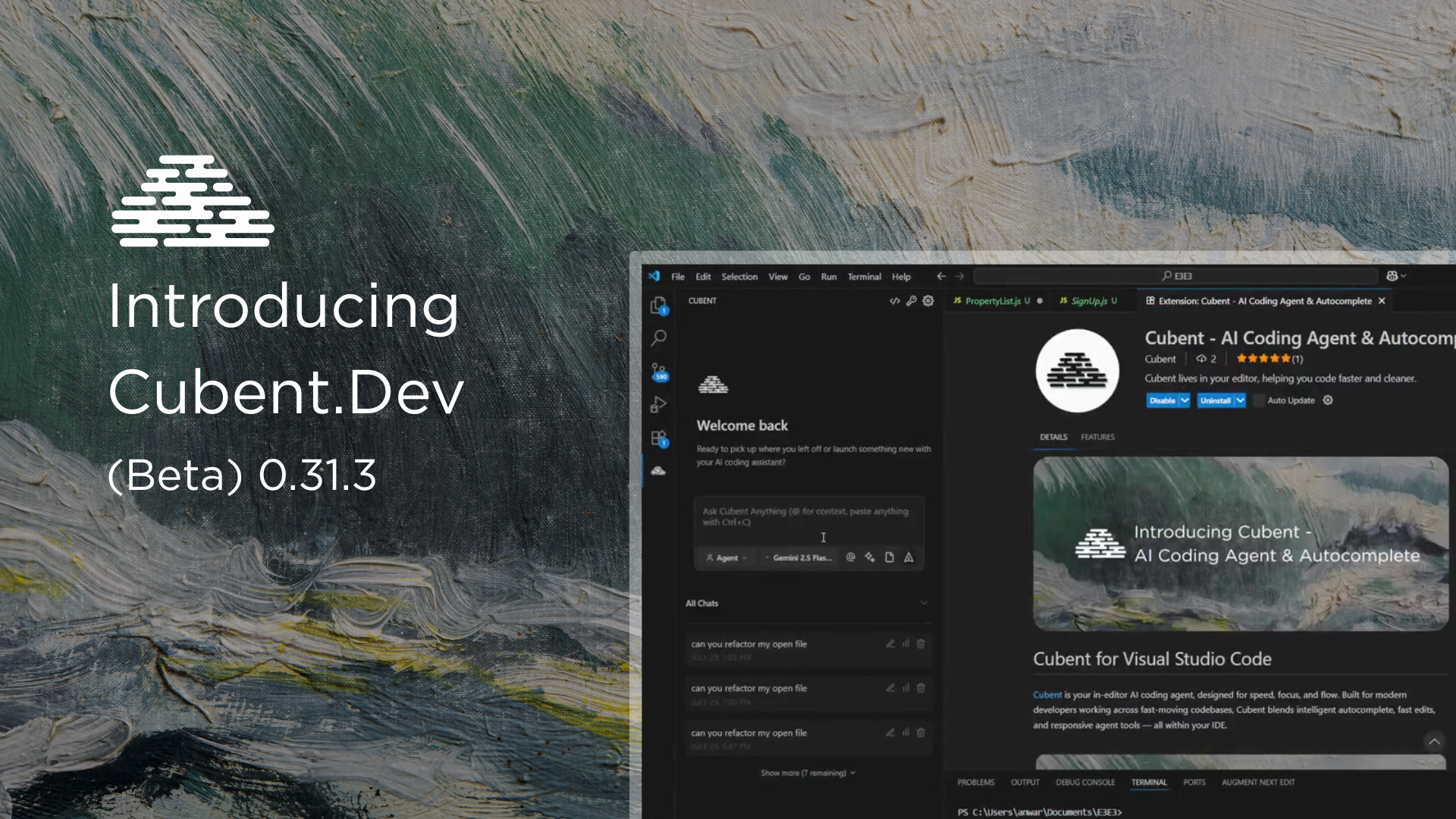Rename the chat dated 6:47 PM with pencil icon
This screenshot has width=1456, height=819.
click(x=890, y=733)
